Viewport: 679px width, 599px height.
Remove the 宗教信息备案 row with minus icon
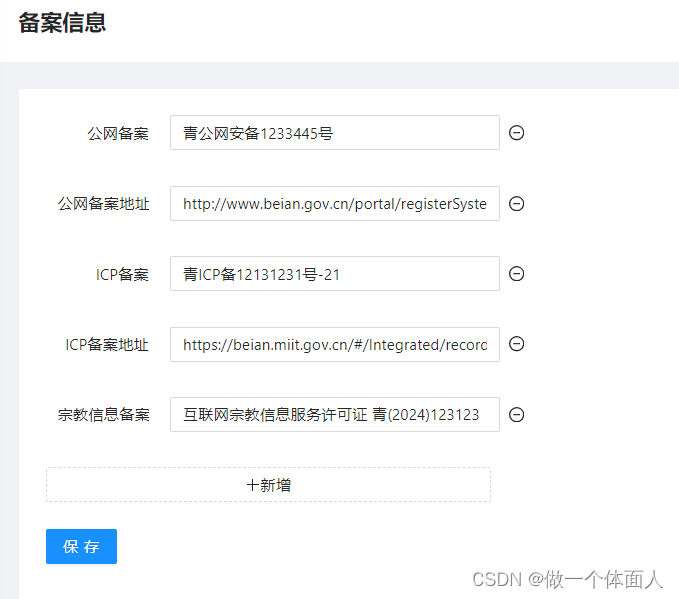tap(516, 414)
